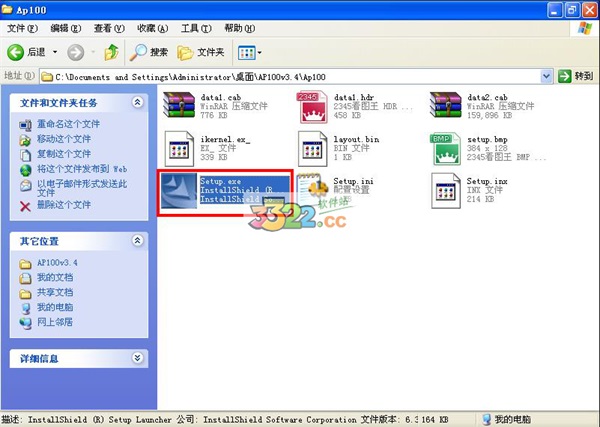This screenshot has height=427, width=600.
Task: Select the data2.cab WinRAR archive icon
Action: click(x=445, y=105)
